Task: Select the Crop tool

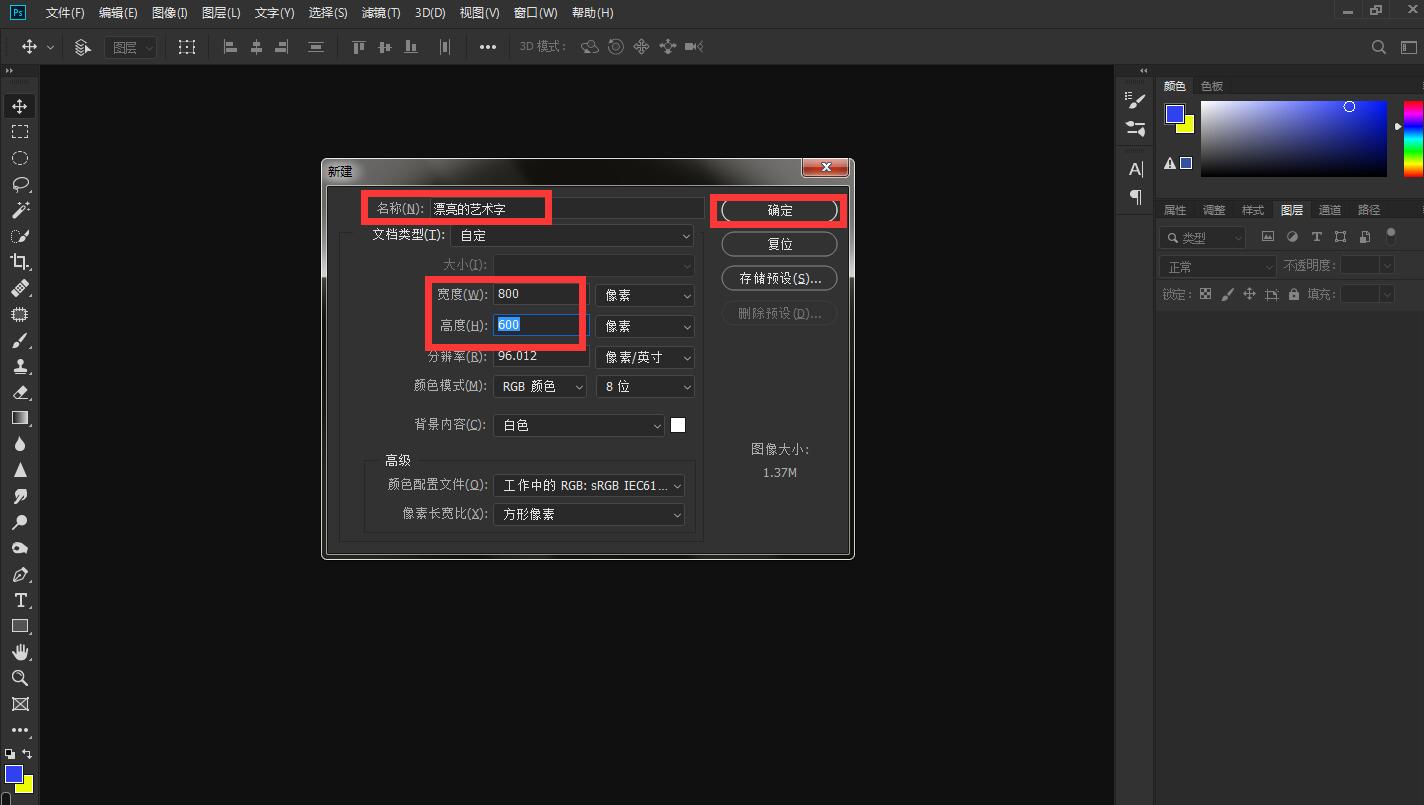Action: (x=20, y=262)
